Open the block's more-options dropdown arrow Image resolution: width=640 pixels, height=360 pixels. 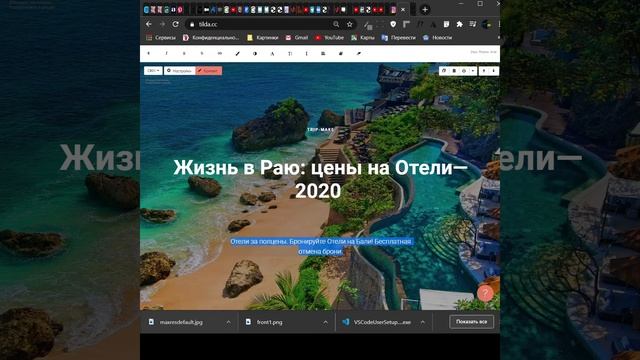click(473, 71)
